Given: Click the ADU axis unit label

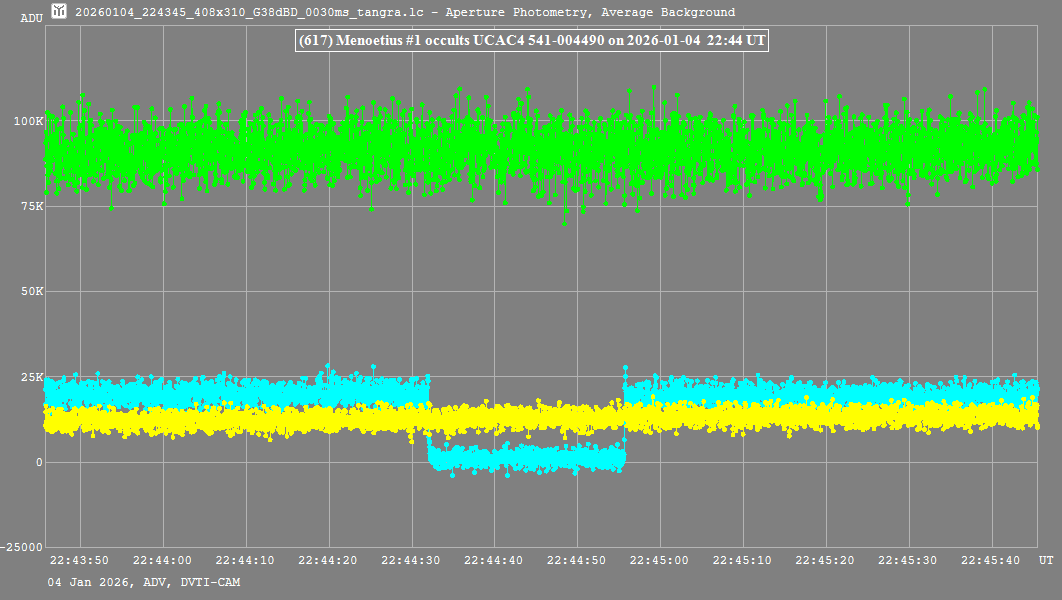Looking at the screenshot, I should pos(31,18).
